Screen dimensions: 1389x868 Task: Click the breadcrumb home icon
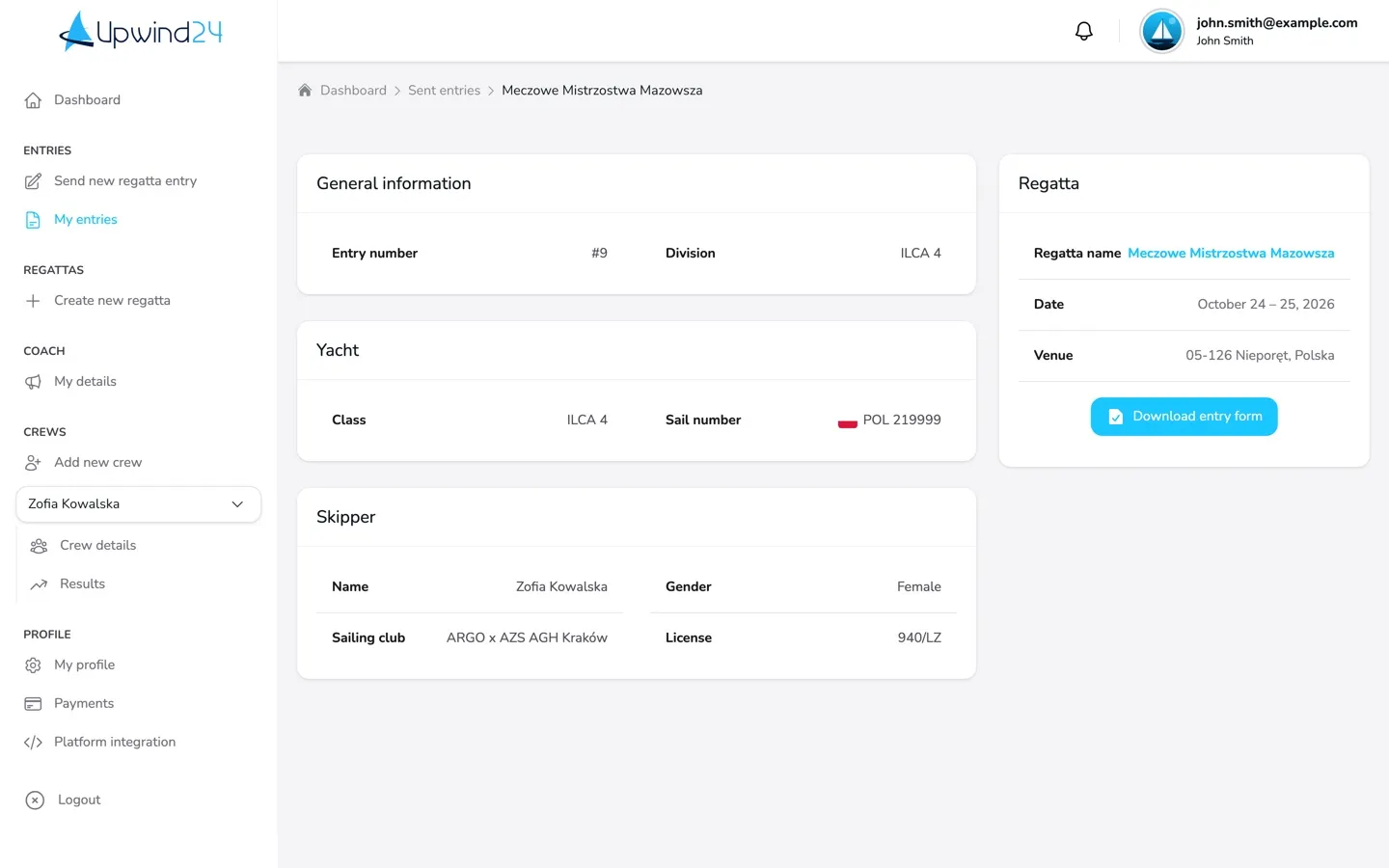(305, 91)
